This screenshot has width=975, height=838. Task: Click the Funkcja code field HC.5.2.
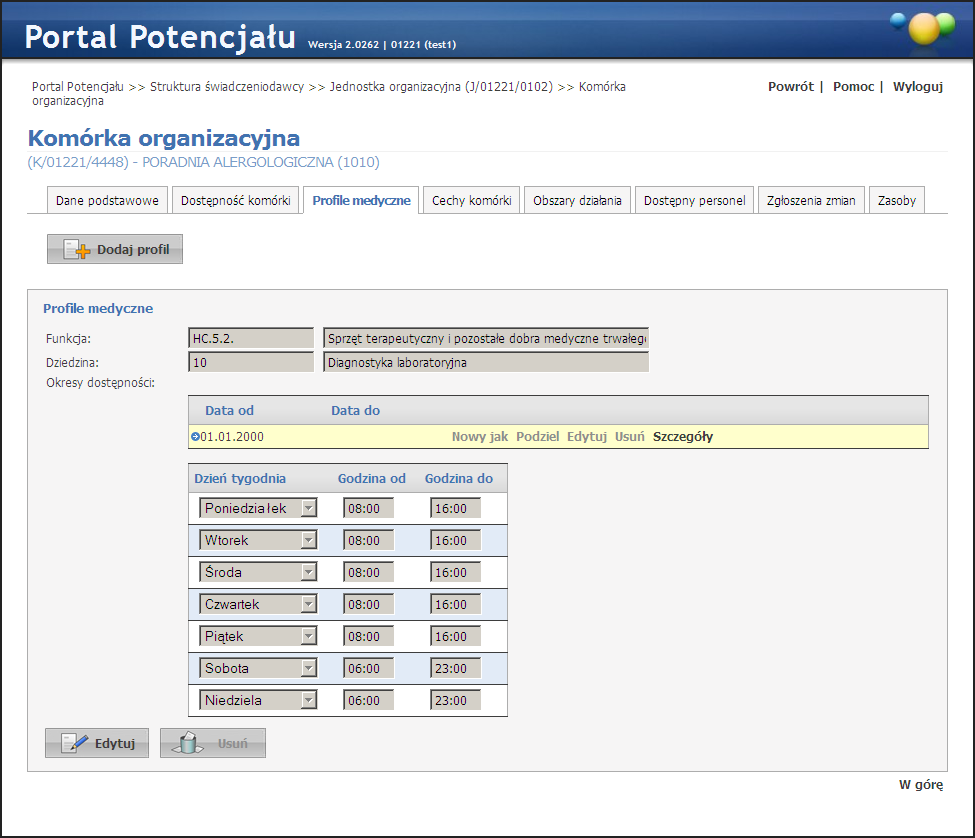[251, 339]
